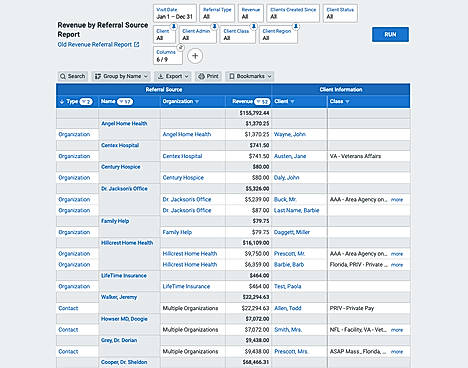Open the Grey, Dr. Dorian group name
Image resolution: width=468 pixels, height=368 pixels.
119,340
